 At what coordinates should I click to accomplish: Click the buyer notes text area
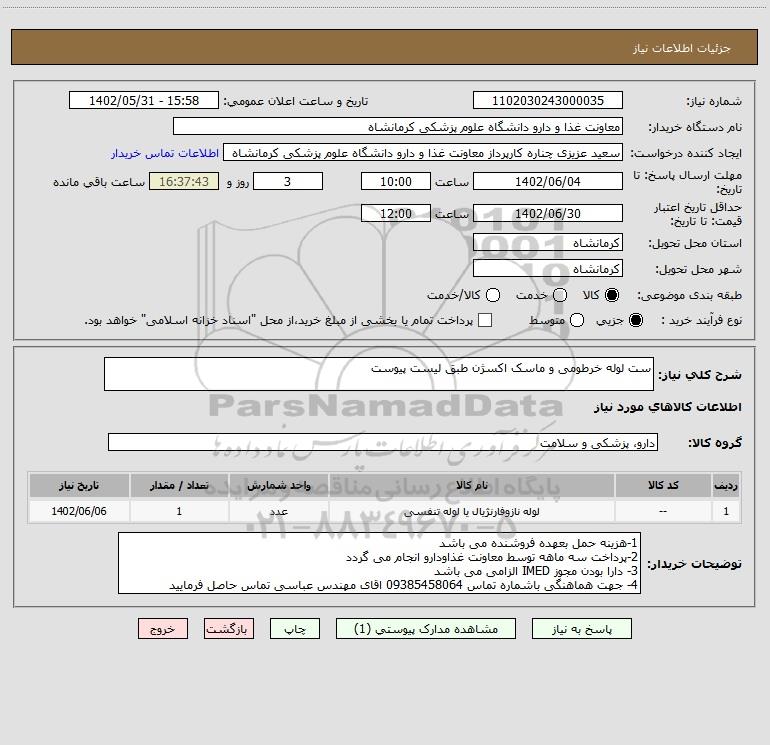click(x=380, y=563)
